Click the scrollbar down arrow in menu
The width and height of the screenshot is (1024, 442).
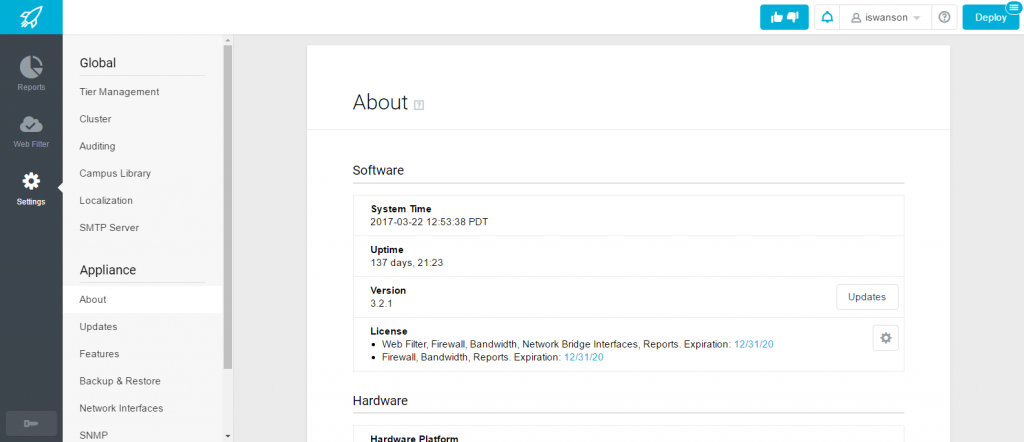227,435
